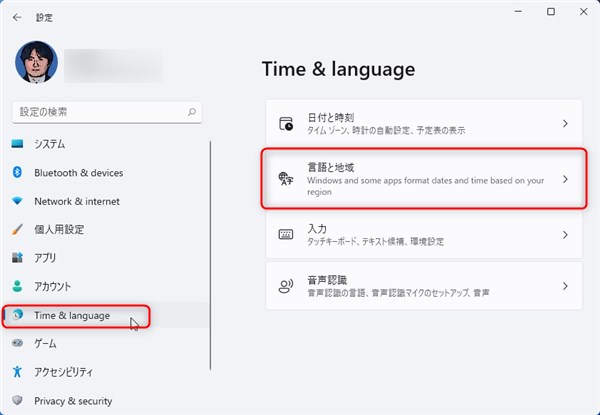
Task: Click the 入力 keyboard icon
Action: pyautogui.click(x=286, y=234)
